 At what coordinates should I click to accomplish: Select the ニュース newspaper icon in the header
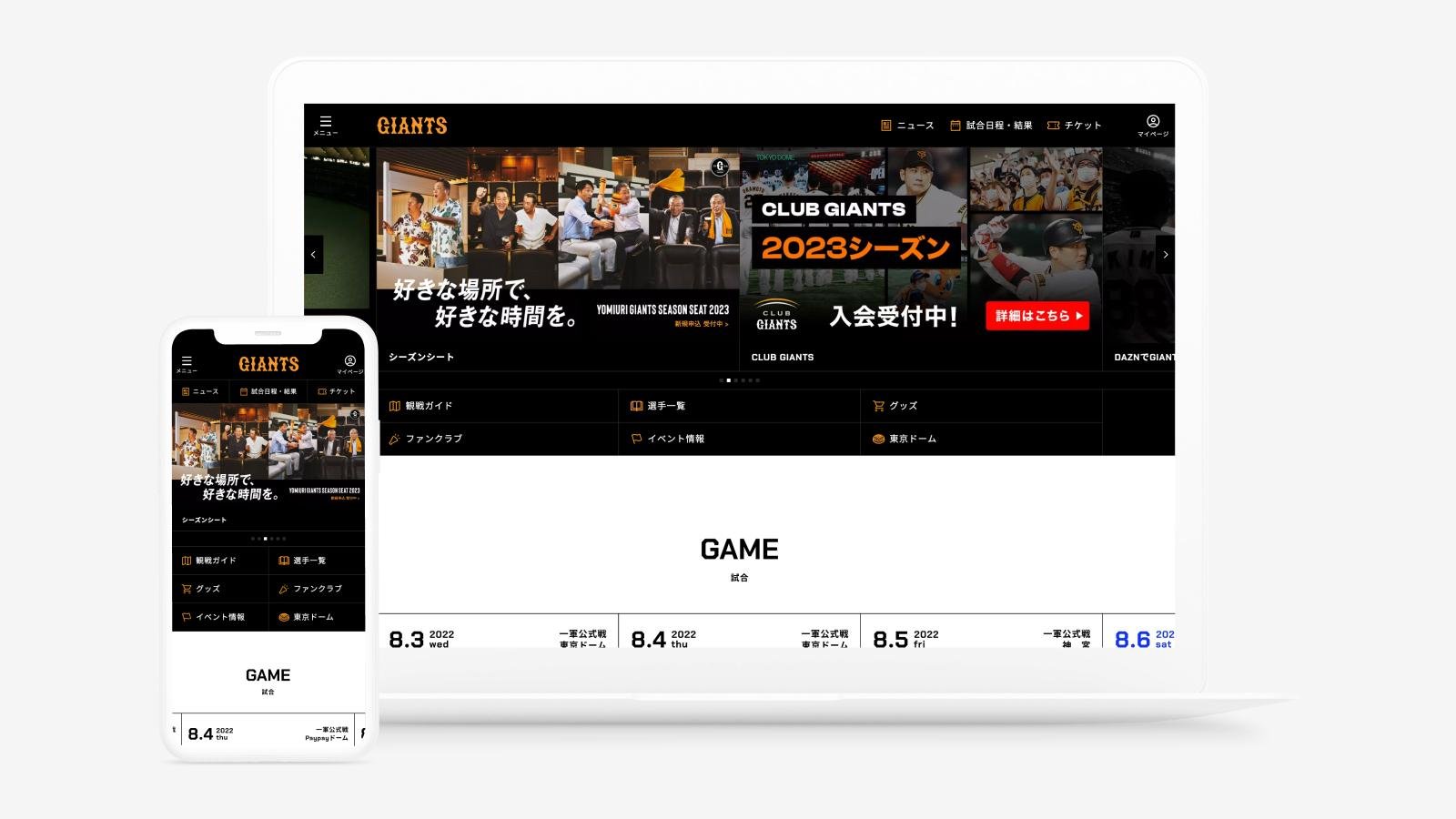885,124
